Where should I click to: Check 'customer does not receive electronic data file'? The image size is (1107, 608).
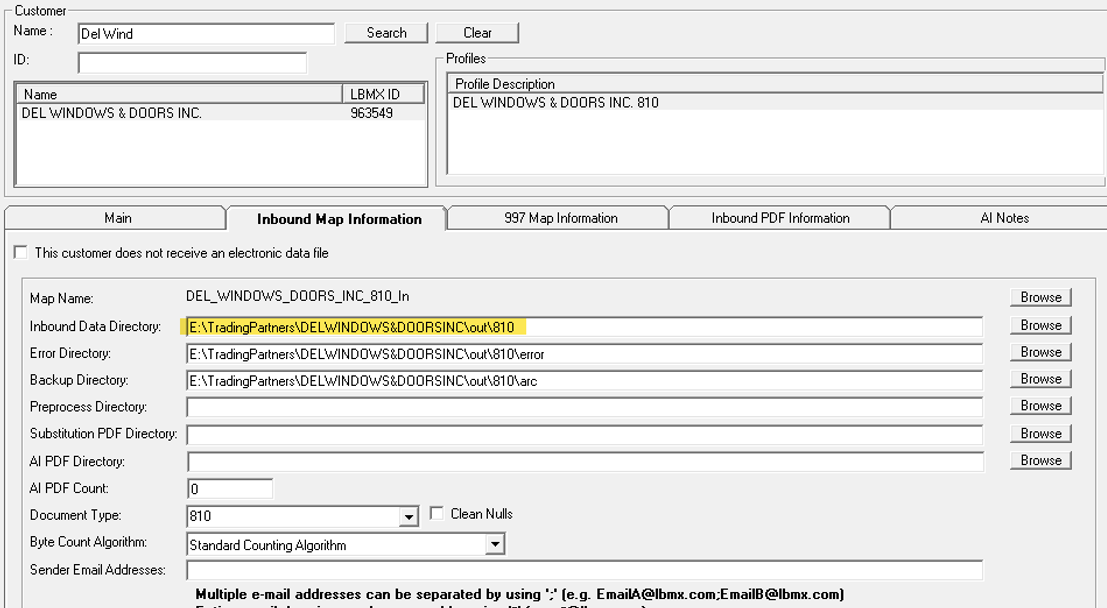pyautogui.click(x=21, y=253)
